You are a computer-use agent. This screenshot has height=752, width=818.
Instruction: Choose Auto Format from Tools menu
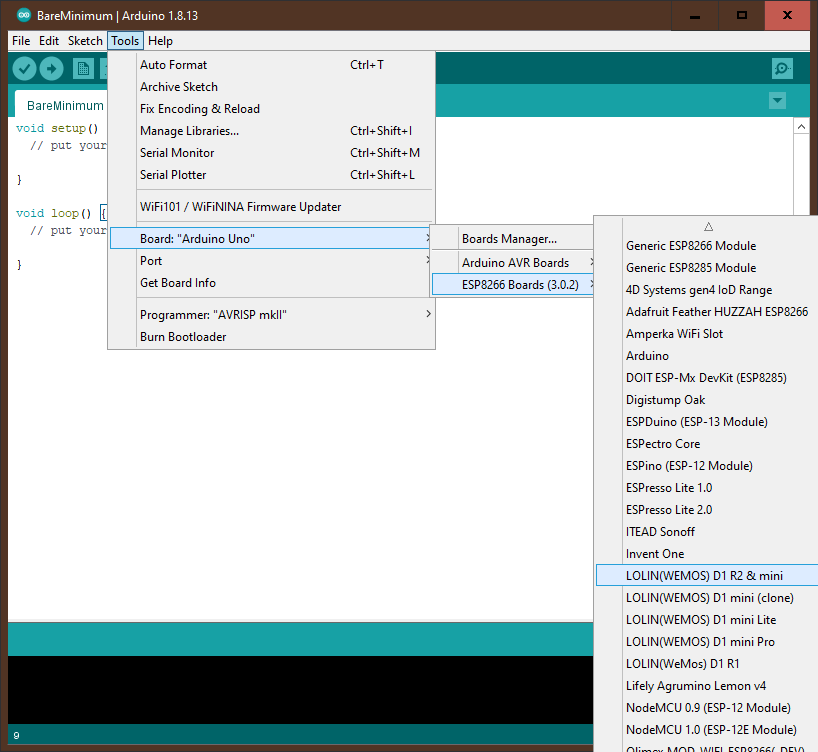click(271, 65)
